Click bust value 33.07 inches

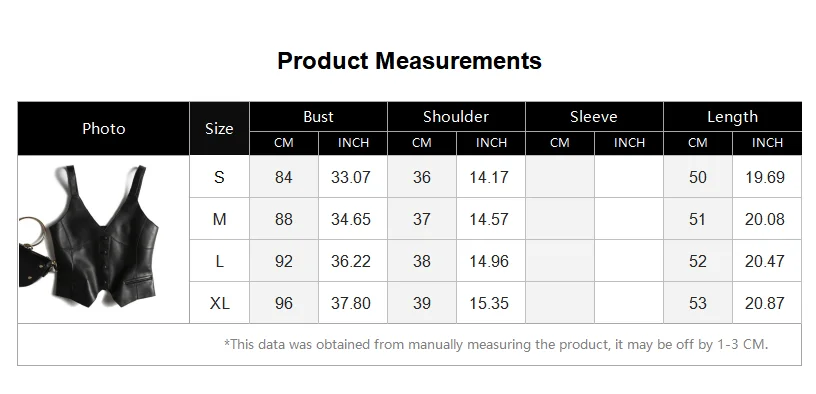[x=351, y=177]
